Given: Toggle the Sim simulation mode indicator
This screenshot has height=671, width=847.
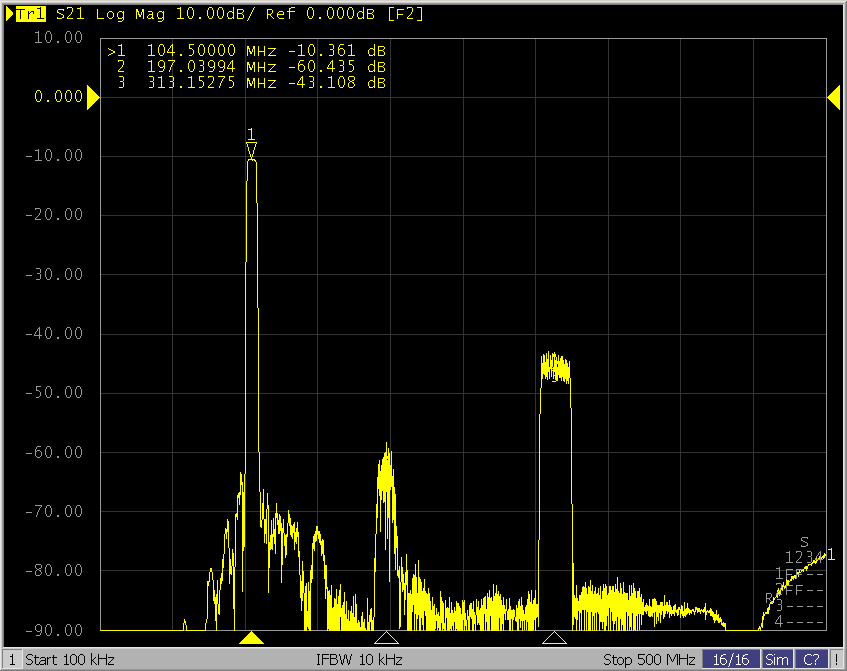Looking at the screenshot, I should pos(776,660).
